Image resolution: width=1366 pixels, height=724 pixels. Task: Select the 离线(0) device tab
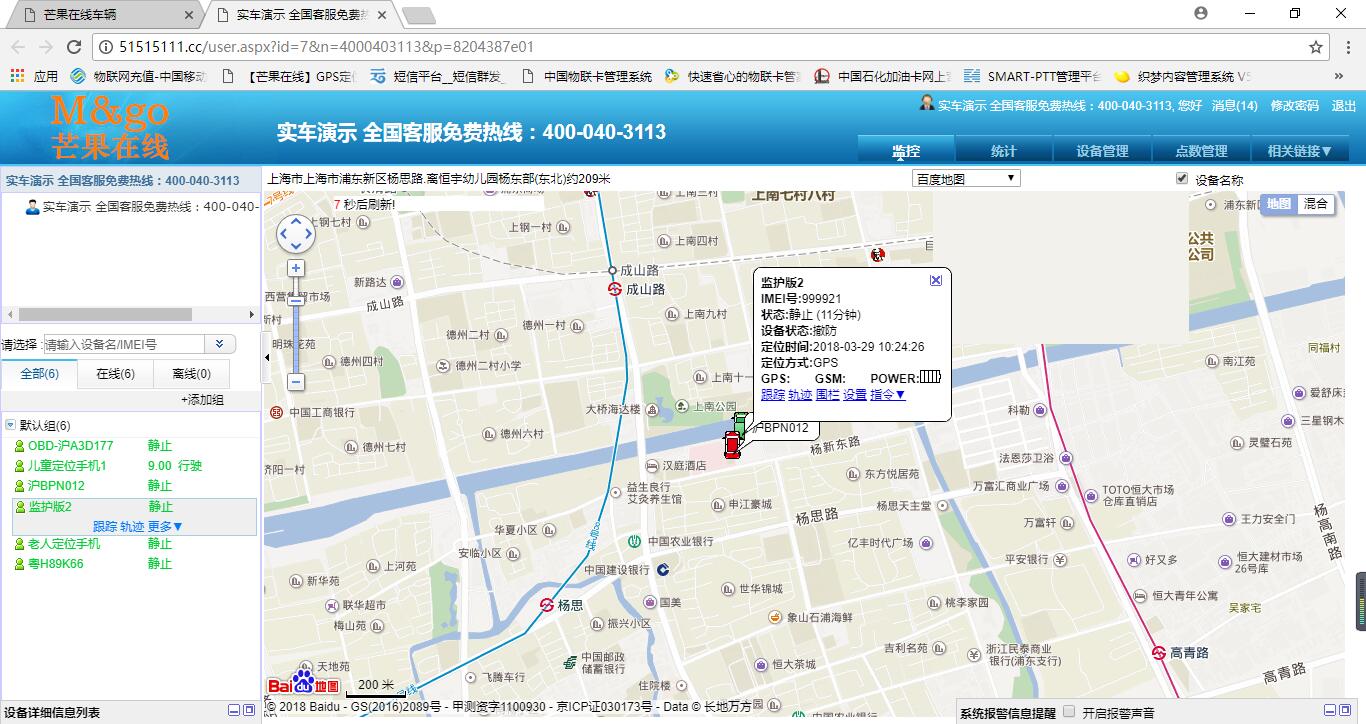tap(192, 374)
